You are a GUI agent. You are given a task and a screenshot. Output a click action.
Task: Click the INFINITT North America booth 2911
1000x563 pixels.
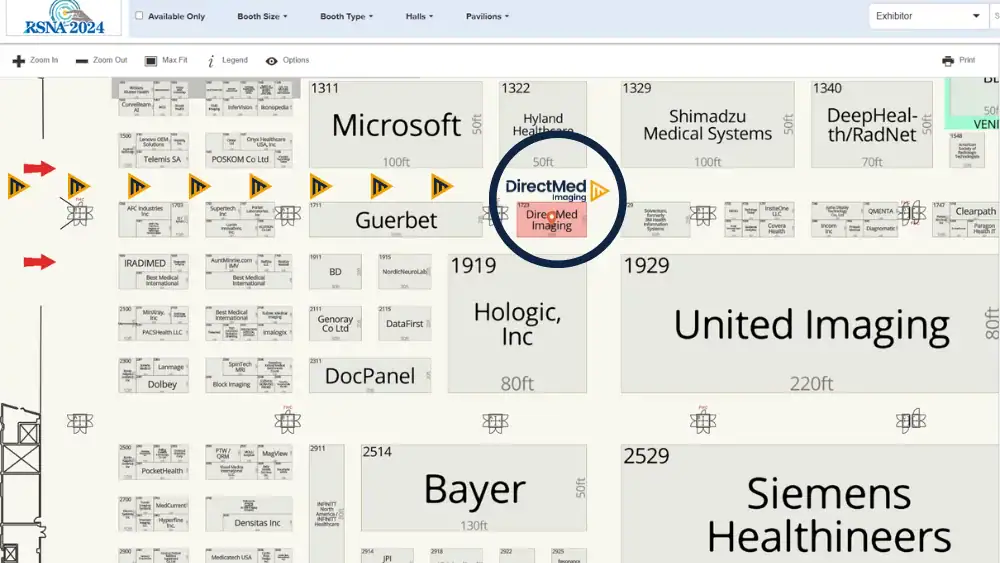327,504
